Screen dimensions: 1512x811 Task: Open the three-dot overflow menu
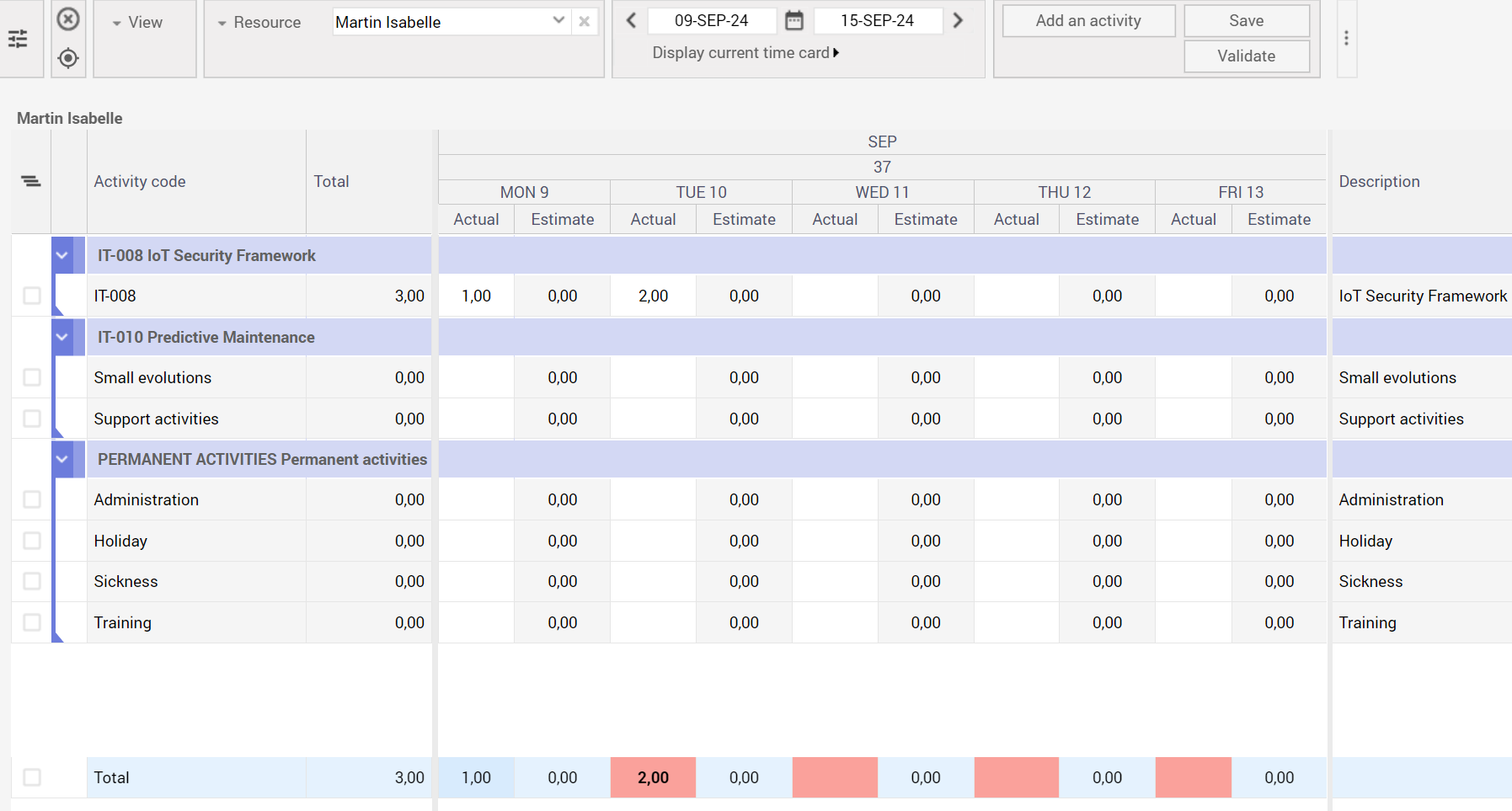(x=1346, y=38)
